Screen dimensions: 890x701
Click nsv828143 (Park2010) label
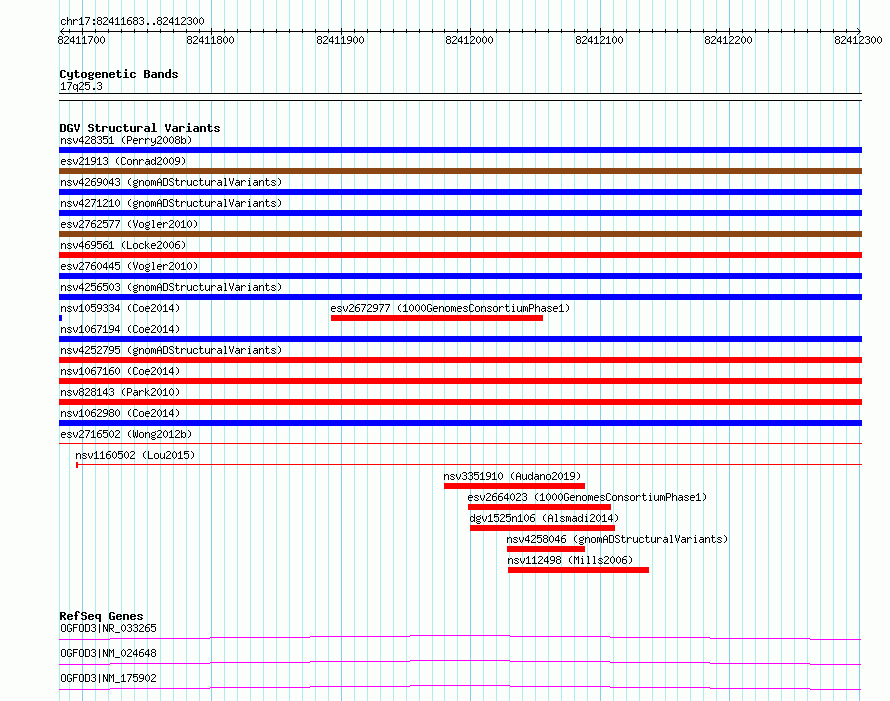[x=120, y=392]
